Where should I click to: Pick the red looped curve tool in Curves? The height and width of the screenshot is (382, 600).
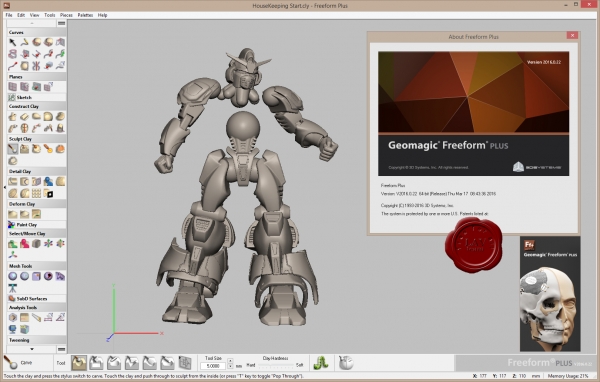13,54
